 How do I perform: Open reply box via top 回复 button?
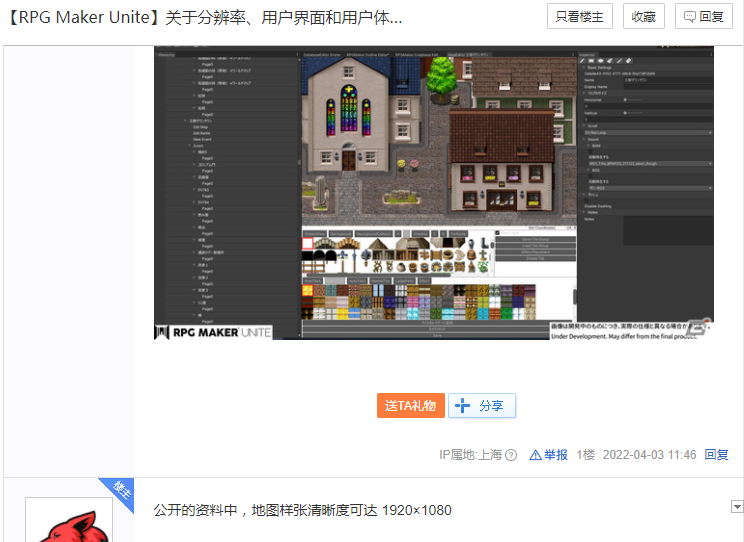pyautogui.click(x=704, y=17)
